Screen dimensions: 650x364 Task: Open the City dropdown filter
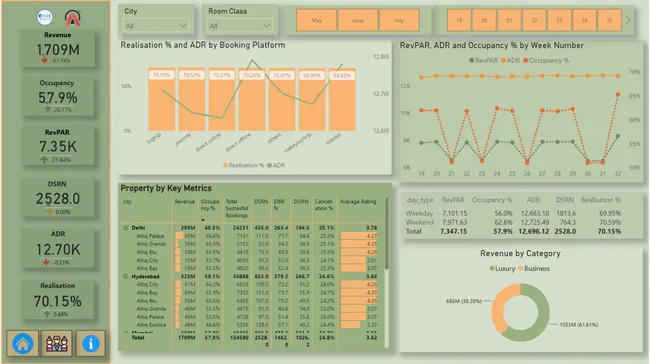(x=156, y=26)
